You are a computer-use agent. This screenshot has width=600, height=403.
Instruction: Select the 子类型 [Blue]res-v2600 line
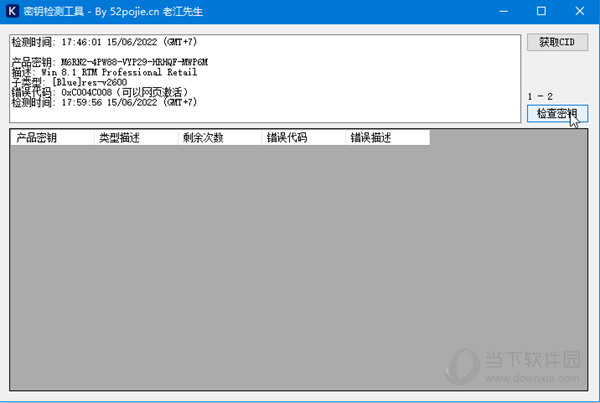click(x=69, y=82)
